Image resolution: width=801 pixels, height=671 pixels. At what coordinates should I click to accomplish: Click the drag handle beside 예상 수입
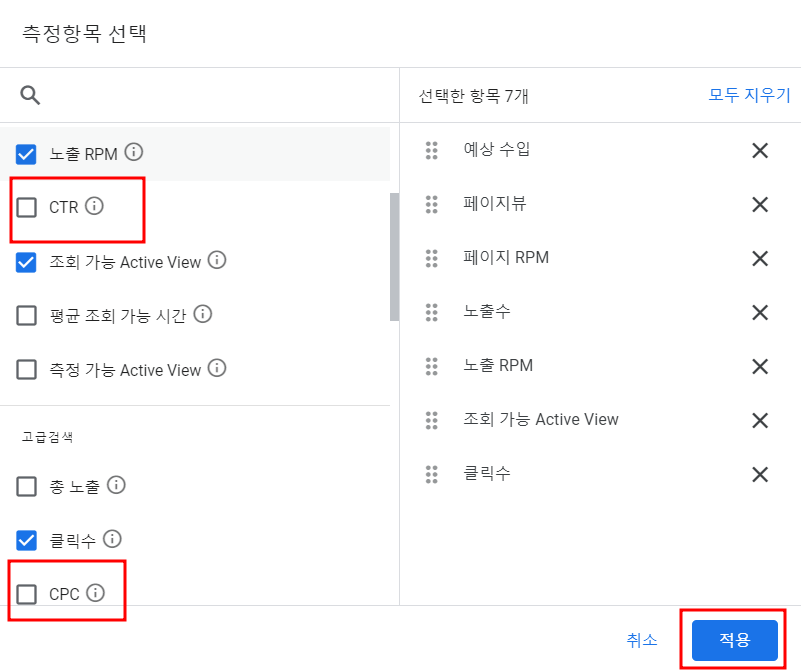[x=432, y=150]
